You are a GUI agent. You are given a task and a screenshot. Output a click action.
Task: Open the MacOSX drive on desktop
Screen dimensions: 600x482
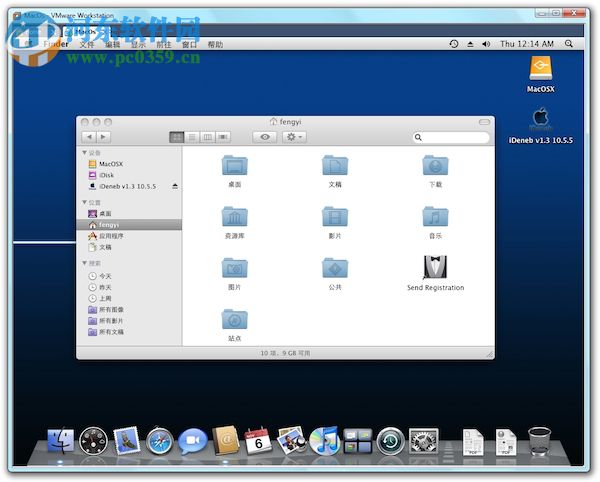click(x=540, y=68)
